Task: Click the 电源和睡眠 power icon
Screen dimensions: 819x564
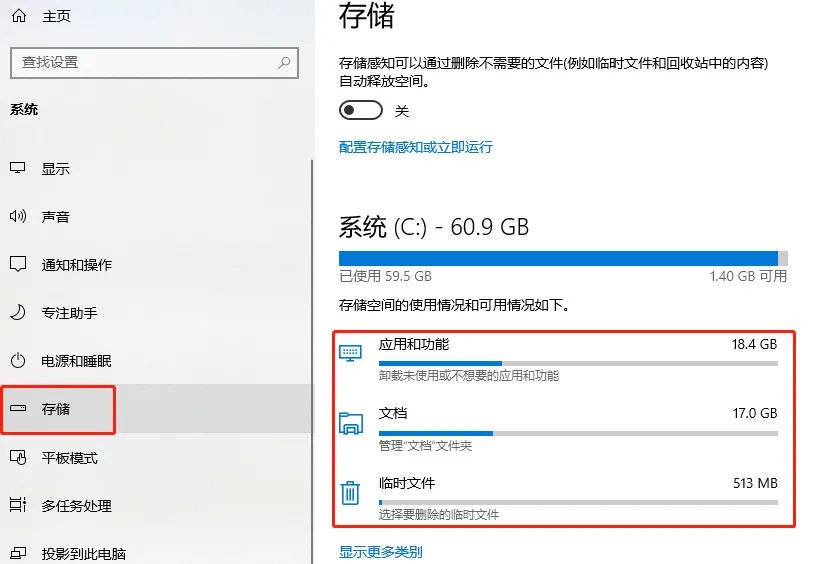Action: click(18, 360)
